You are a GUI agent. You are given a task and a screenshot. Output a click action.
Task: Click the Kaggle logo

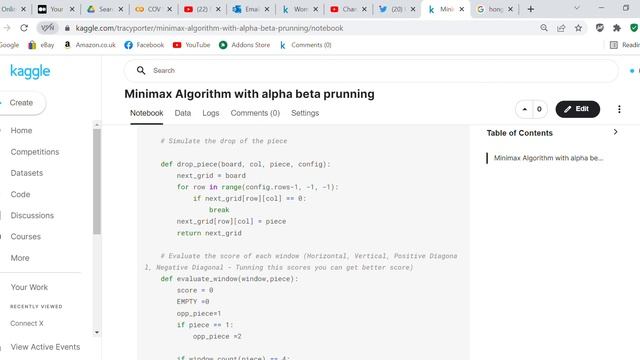point(30,71)
